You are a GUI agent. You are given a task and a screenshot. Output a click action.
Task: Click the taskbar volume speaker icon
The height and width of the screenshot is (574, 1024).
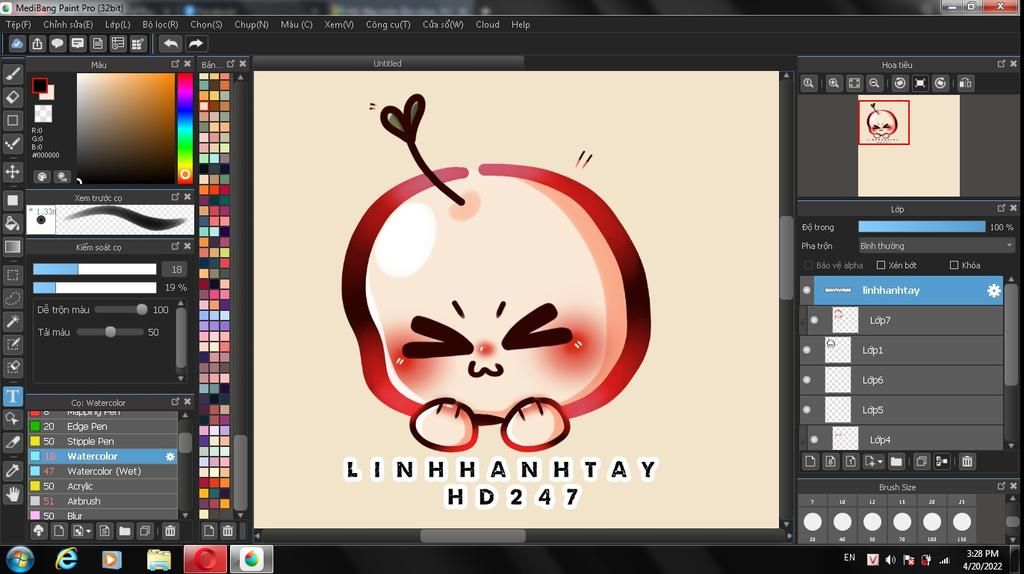890,560
